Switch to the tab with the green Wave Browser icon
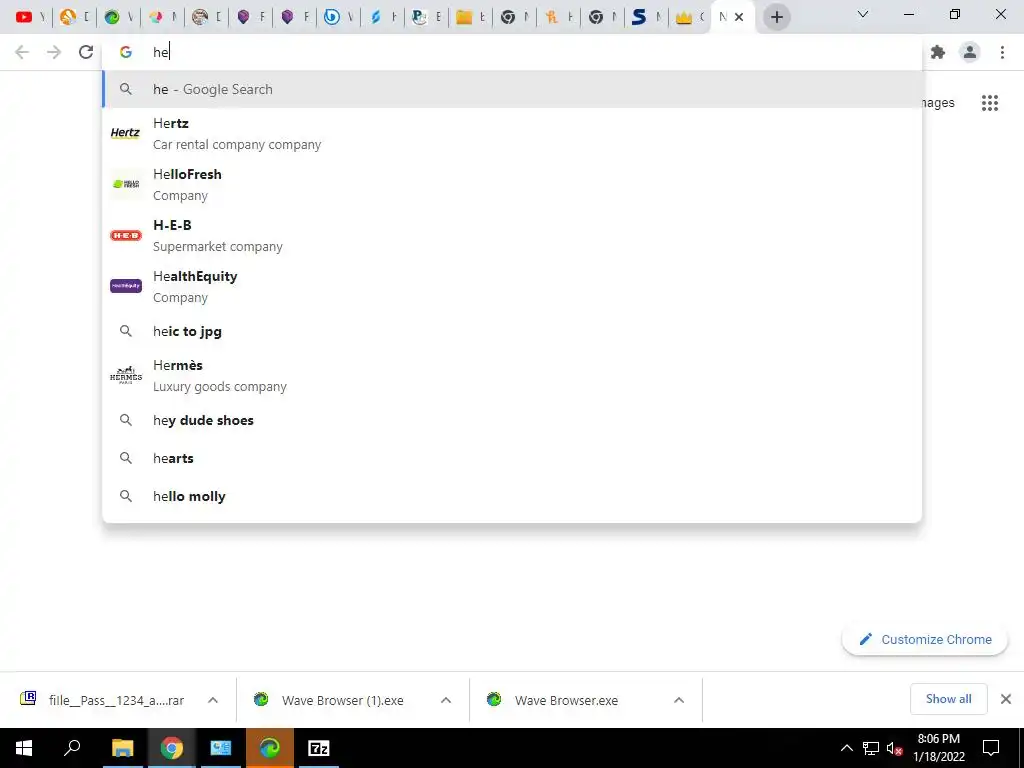Viewport: 1024px width, 768px height. coord(118,17)
